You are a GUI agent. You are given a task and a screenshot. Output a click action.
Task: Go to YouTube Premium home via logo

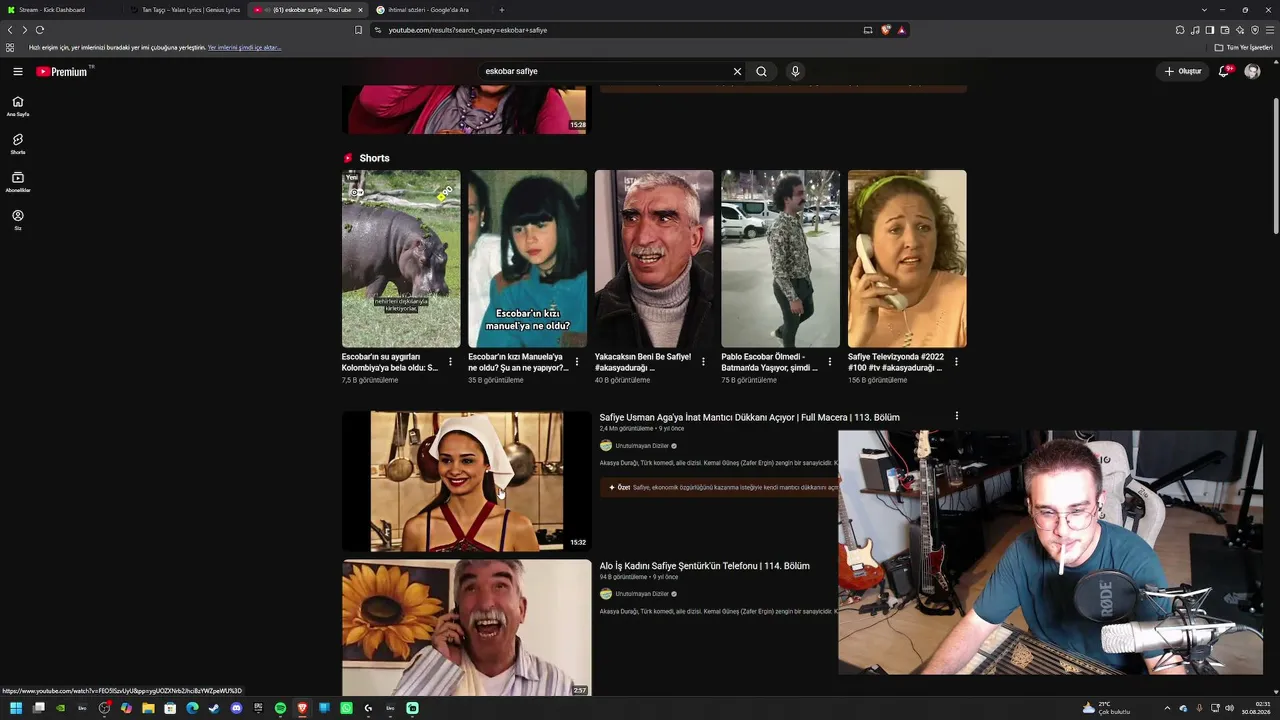63,71
